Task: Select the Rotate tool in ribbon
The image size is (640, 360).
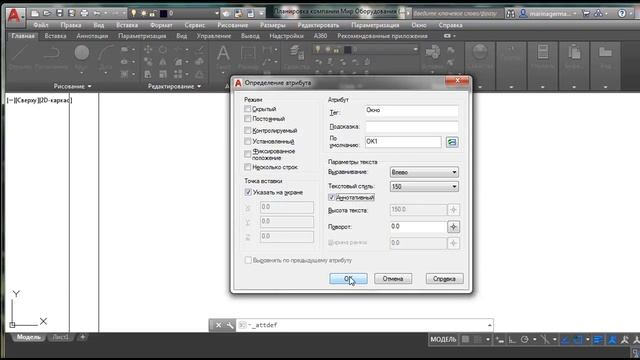Action: point(163,50)
